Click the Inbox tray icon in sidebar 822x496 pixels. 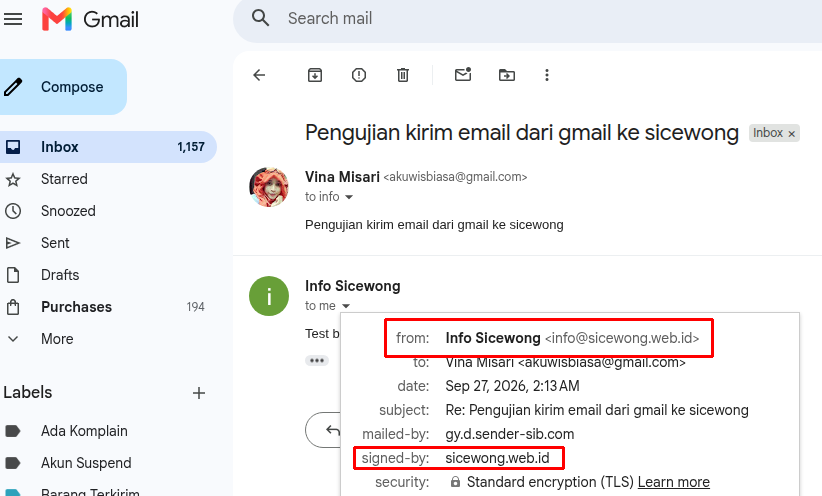[x=13, y=147]
